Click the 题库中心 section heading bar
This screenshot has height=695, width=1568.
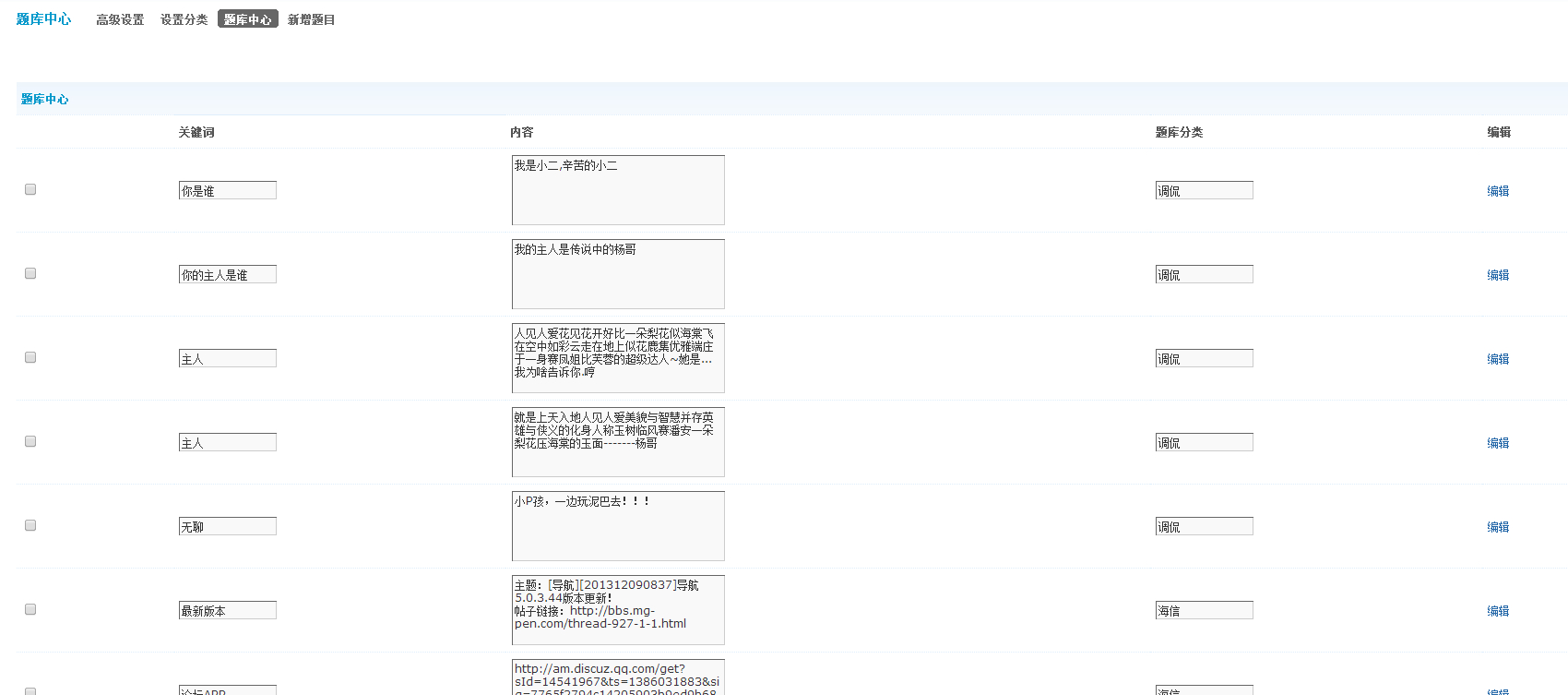[x=791, y=99]
